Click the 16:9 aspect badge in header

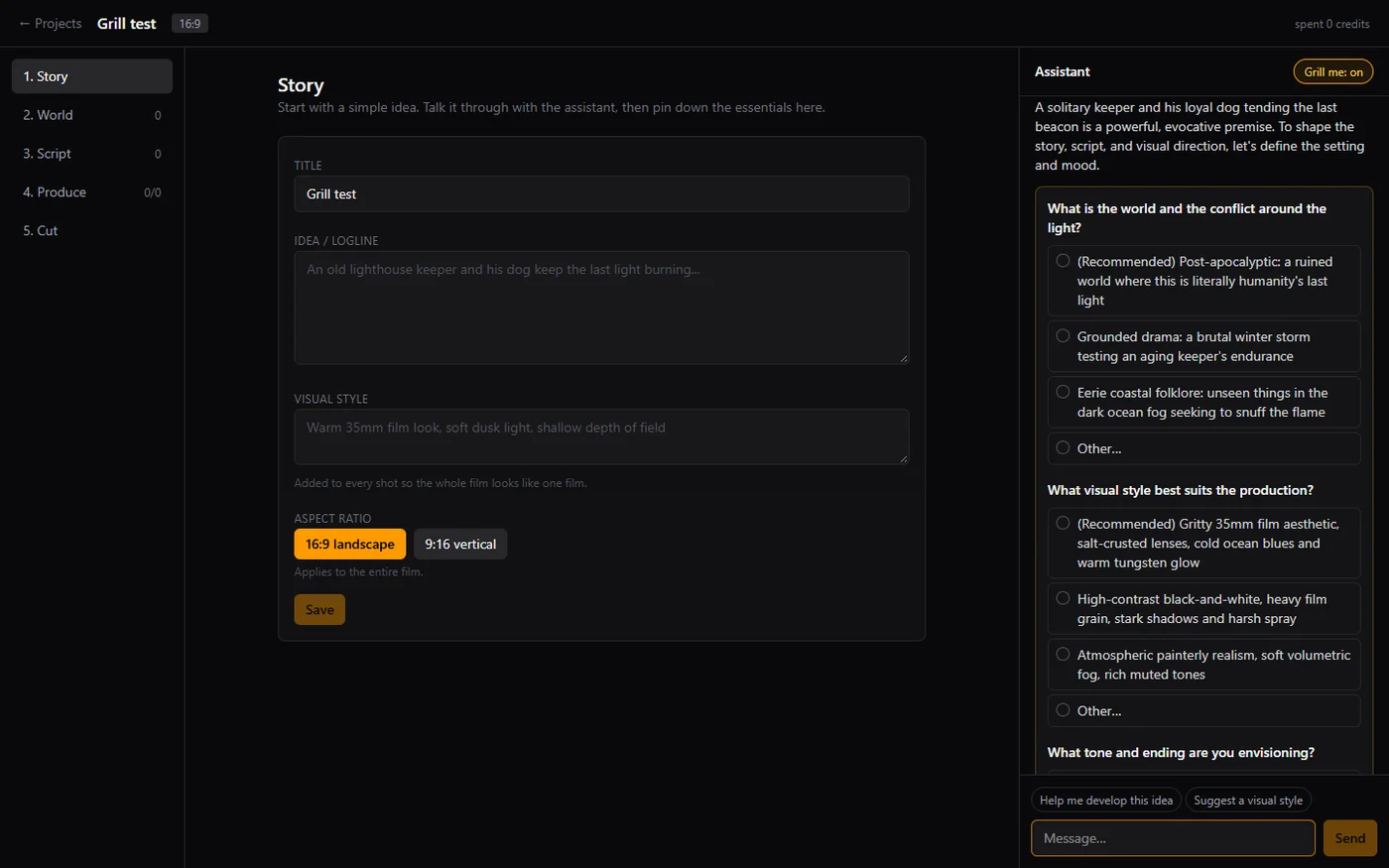189,24
